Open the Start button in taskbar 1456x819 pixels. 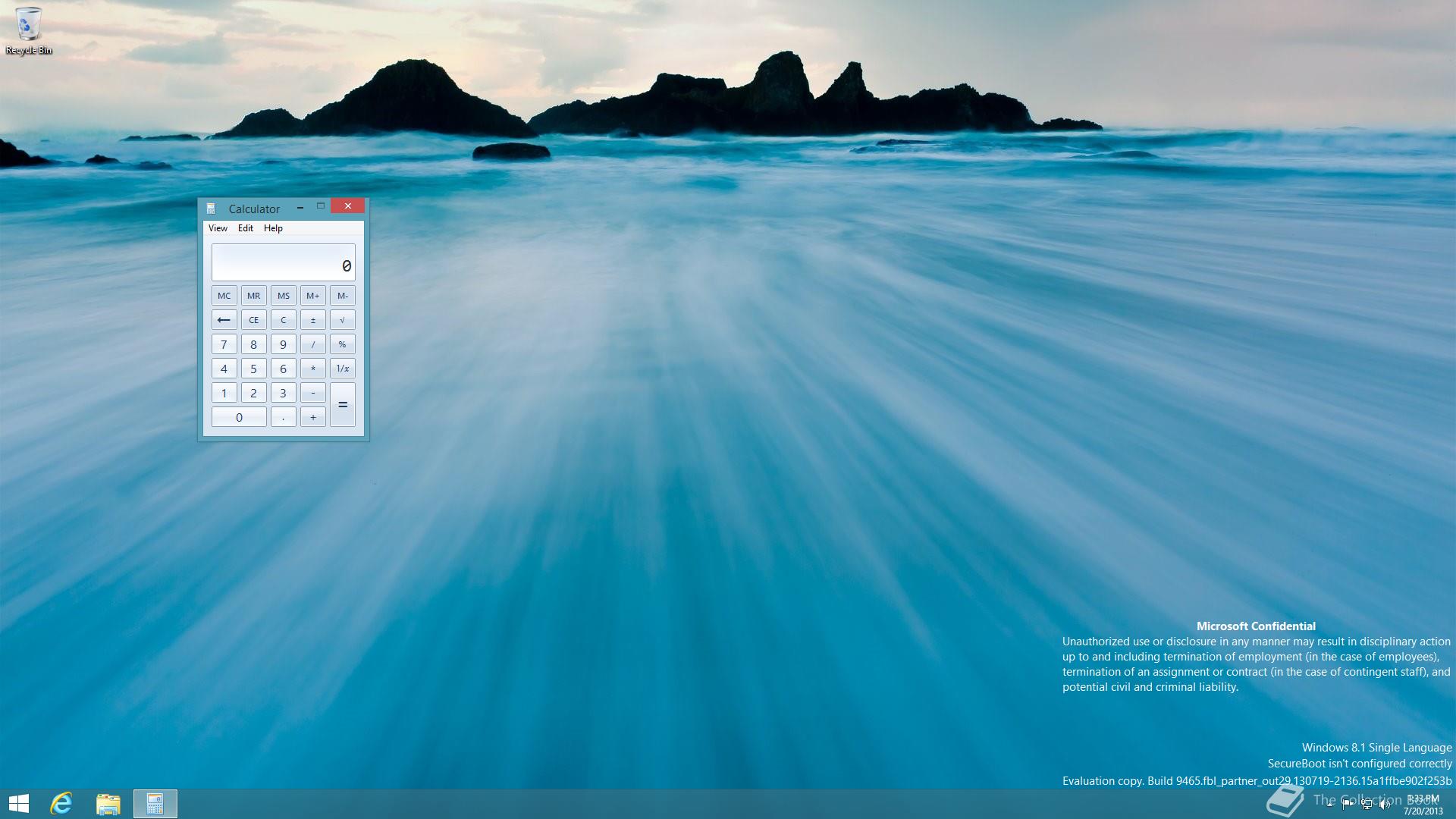click(x=19, y=804)
